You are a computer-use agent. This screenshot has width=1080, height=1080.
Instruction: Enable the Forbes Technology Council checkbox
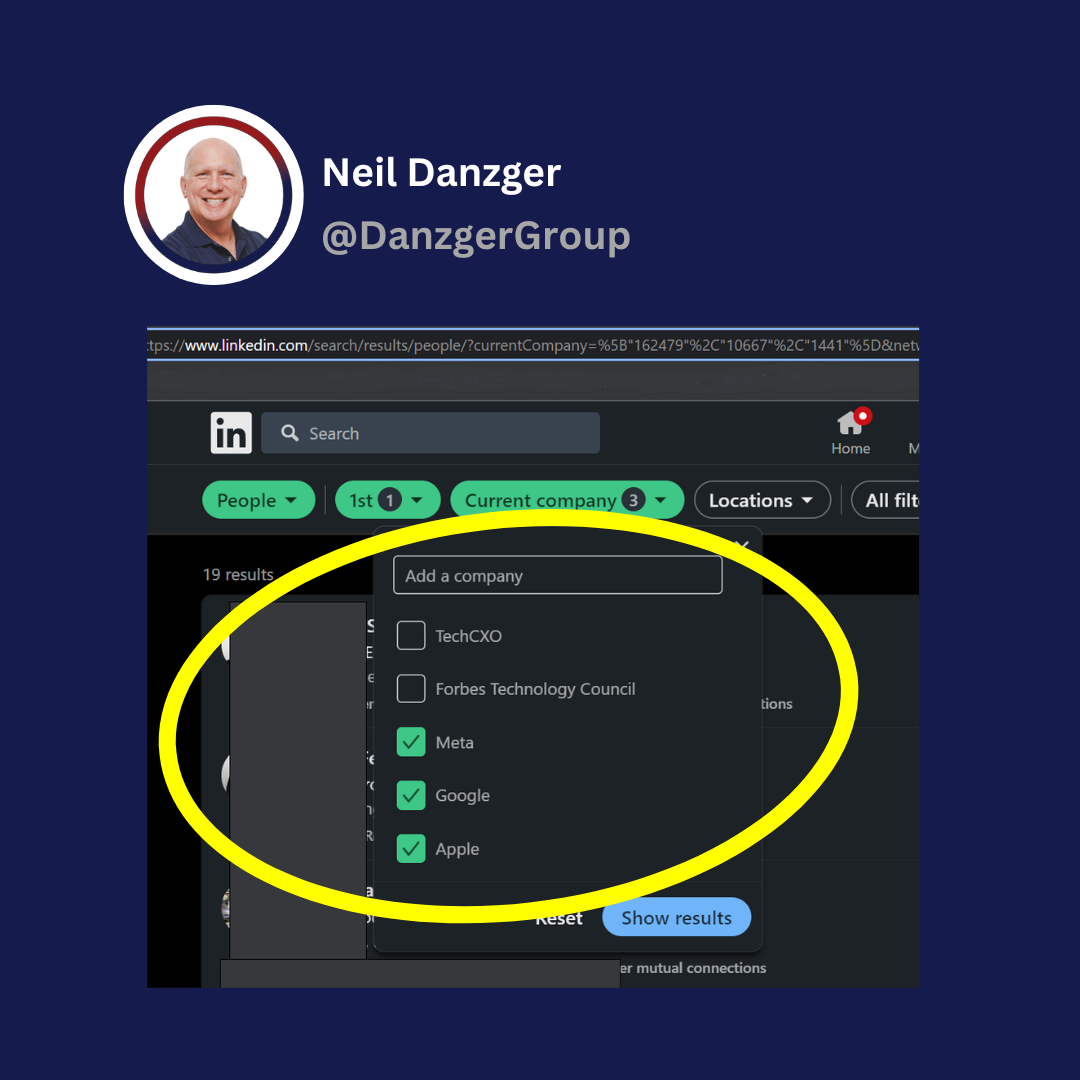point(411,689)
